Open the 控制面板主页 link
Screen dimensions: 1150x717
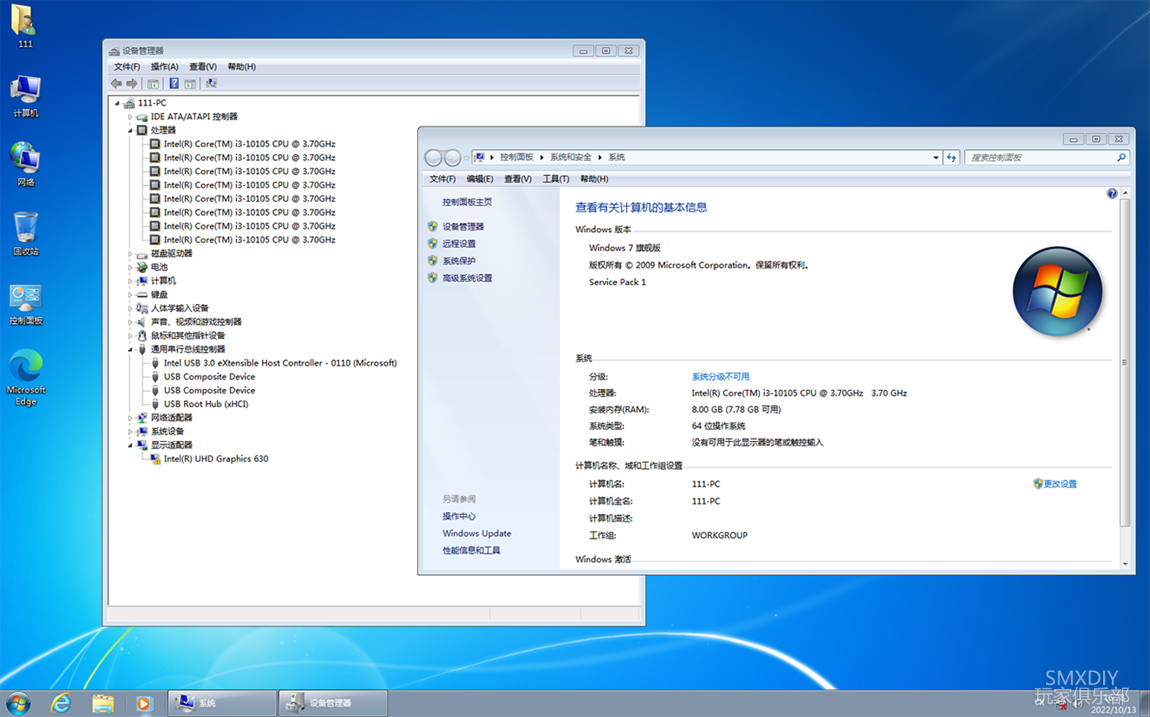click(x=467, y=202)
